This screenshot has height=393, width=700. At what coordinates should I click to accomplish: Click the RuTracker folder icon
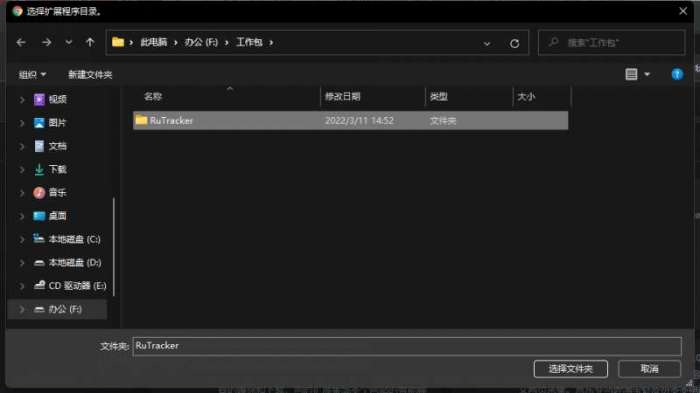click(142, 120)
